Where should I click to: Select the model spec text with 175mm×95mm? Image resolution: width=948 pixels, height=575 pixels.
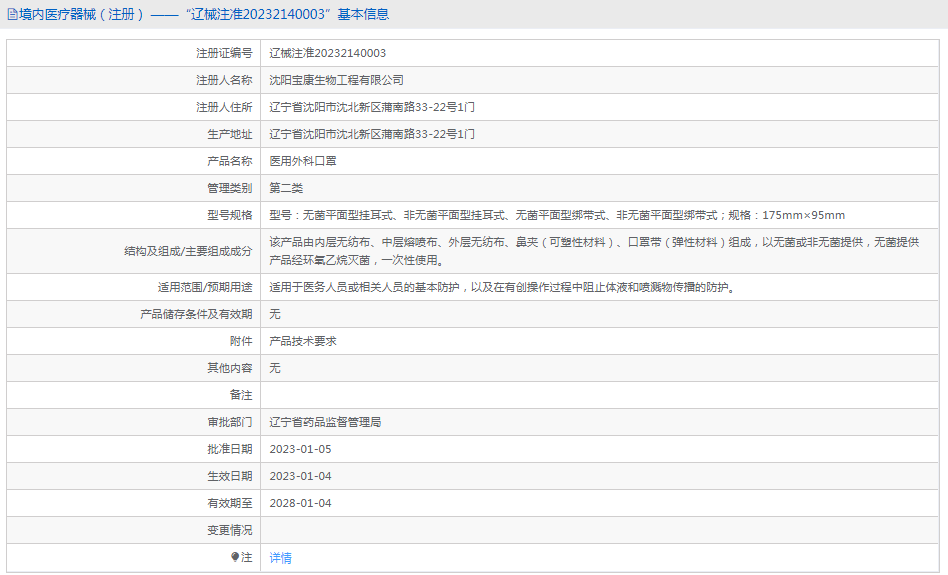557,215
